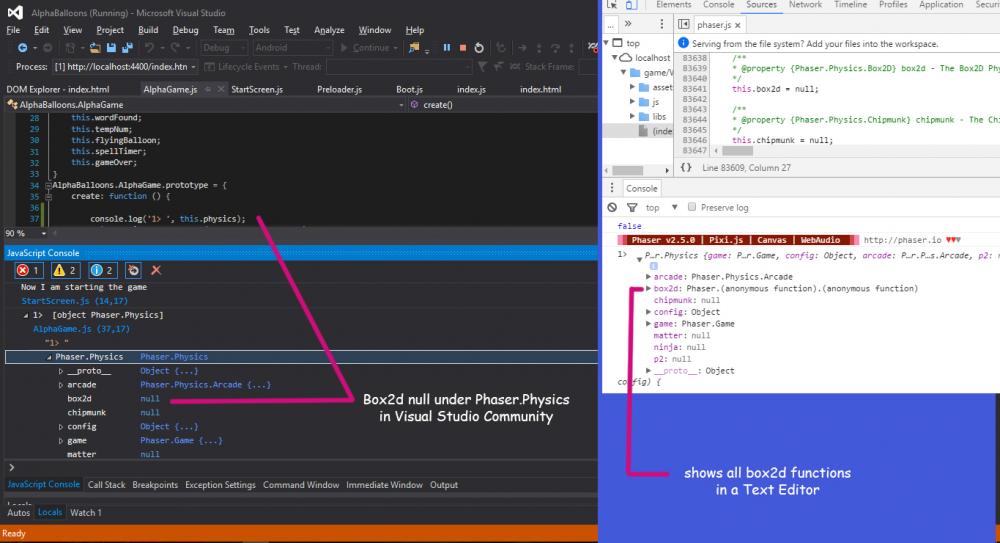This screenshot has height=543, width=1000.
Task: Switch to the StartScreen.js tab
Action: click(257, 89)
